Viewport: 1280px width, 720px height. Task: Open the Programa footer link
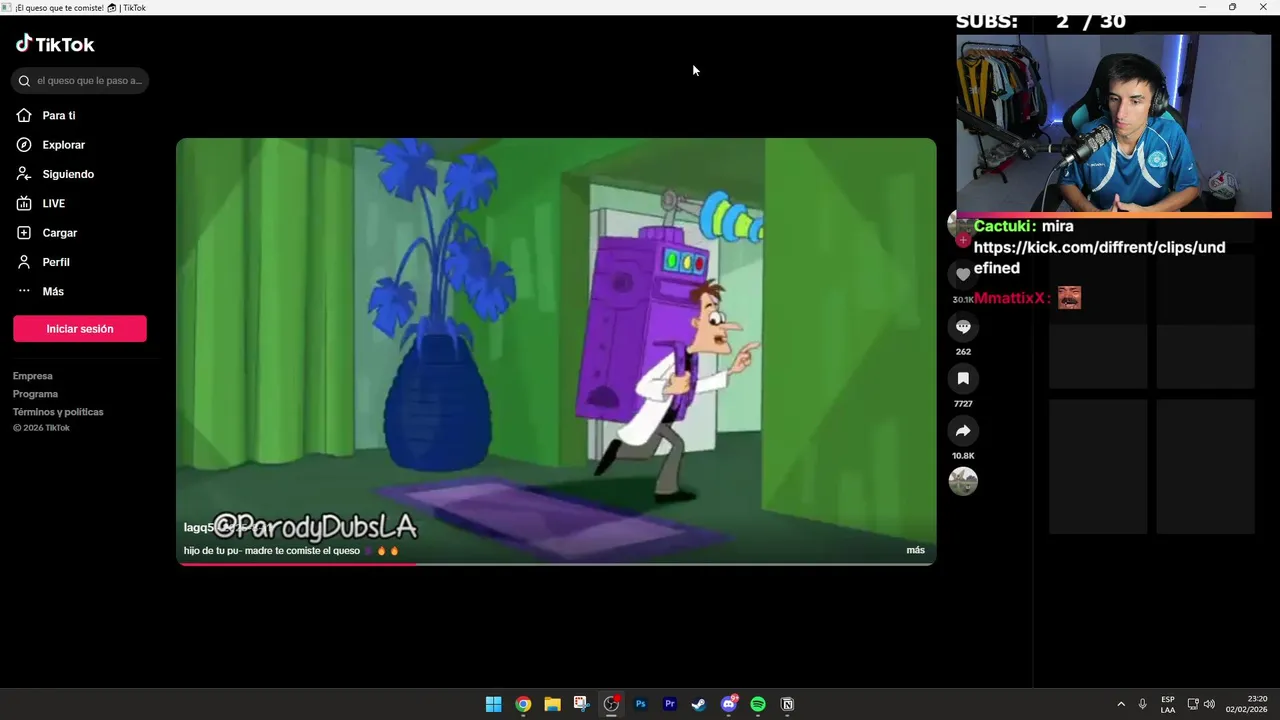pyautogui.click(x=35, y=394)
